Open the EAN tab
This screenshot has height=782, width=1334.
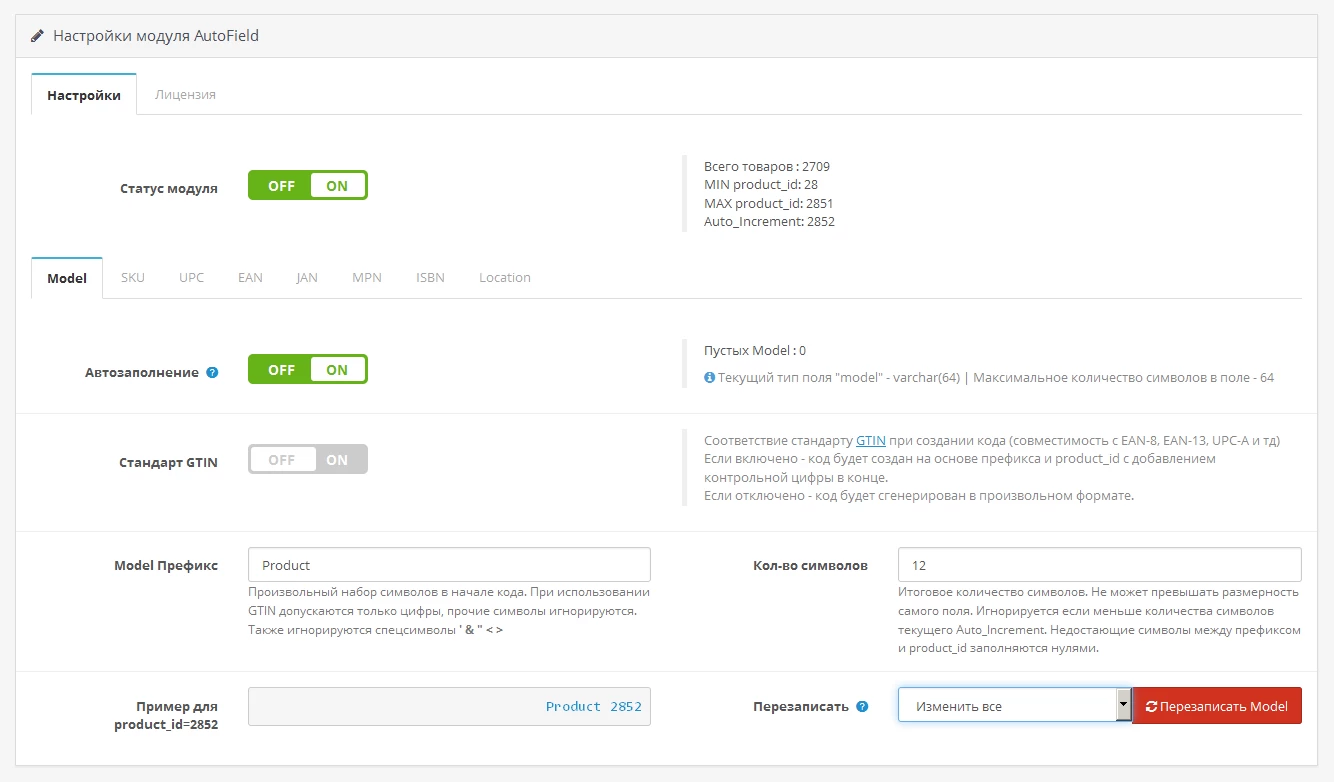250,277
